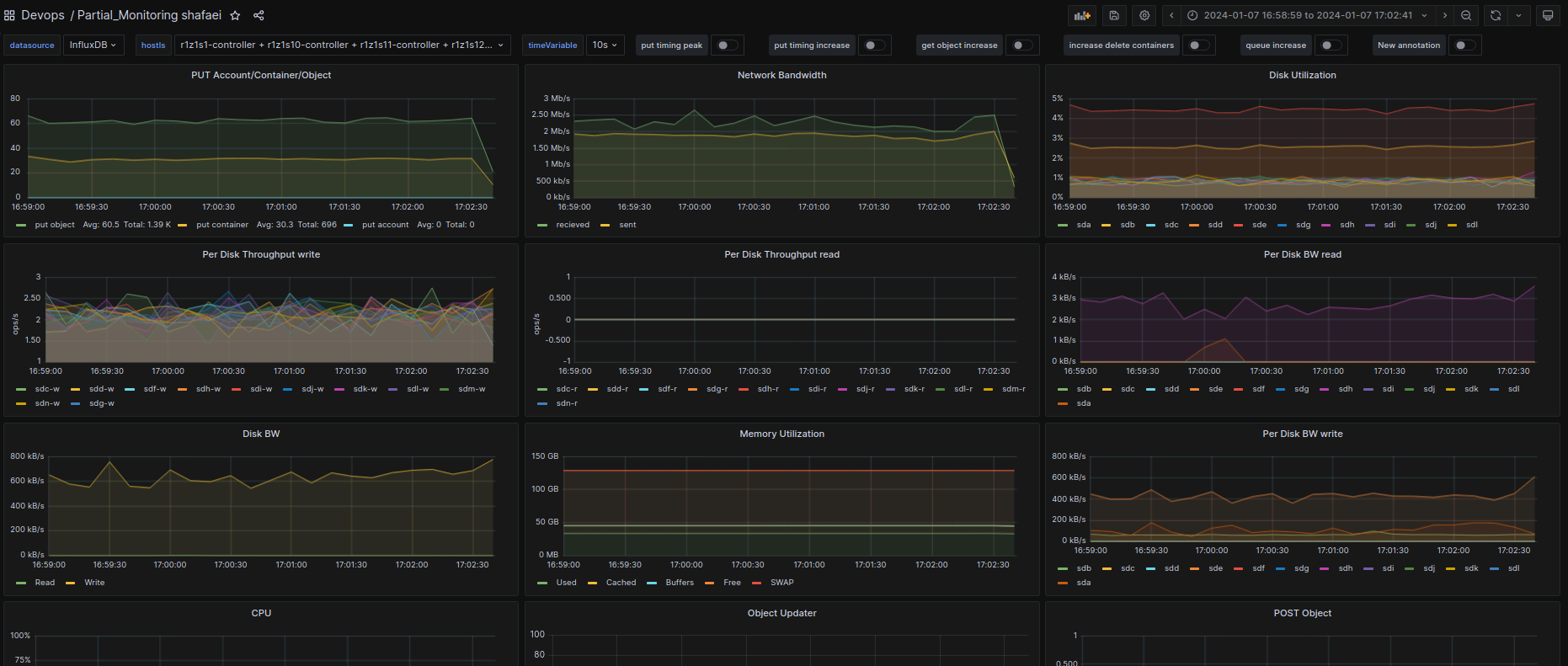Open the 10s timeVariable dropdown
This screenshot has width=1568, height=666.
click(605, 45)
